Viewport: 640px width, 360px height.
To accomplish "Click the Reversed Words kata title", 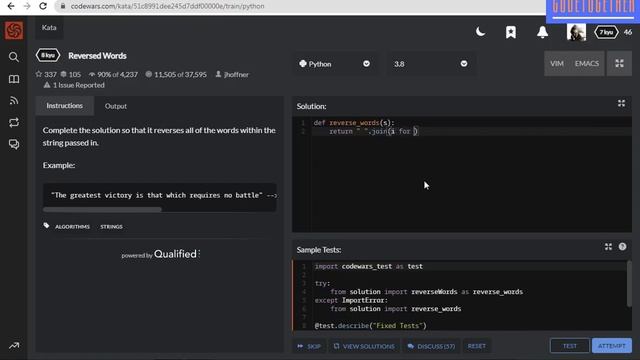I will 97,56.
